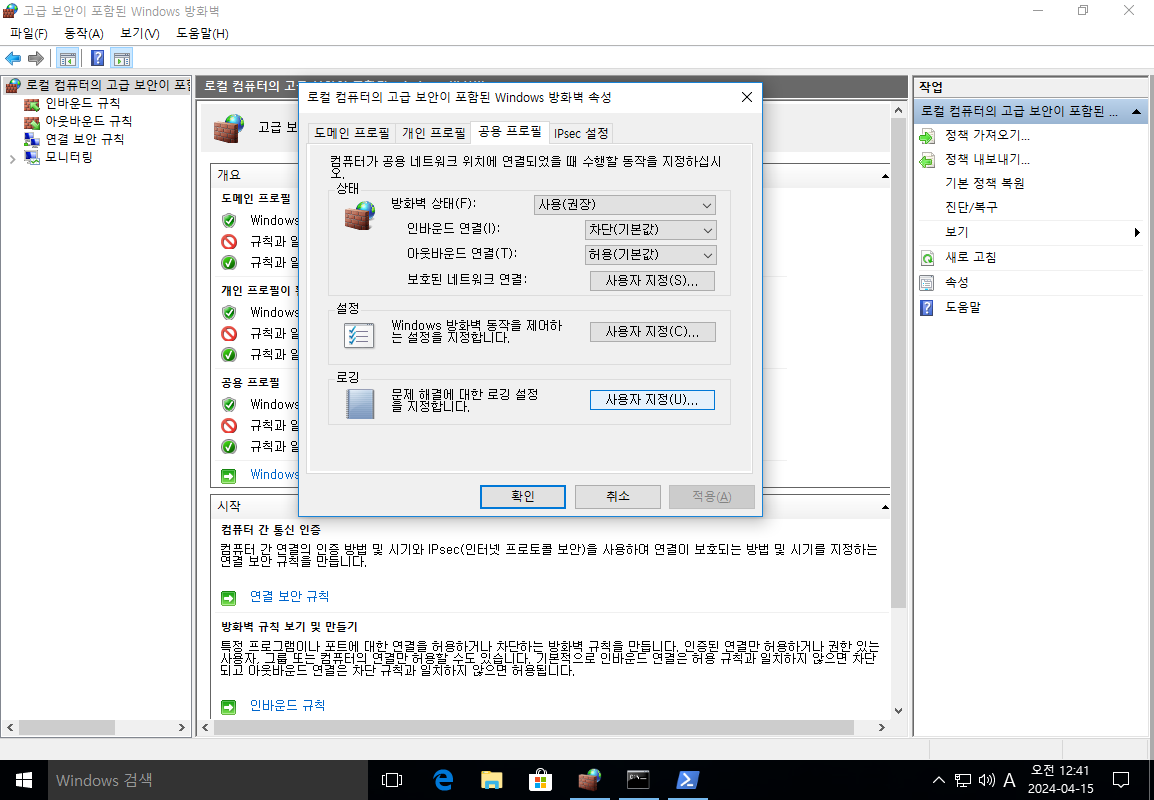
Task: Open the 인바운드 연결 dropdown
Action: (651, 230)
